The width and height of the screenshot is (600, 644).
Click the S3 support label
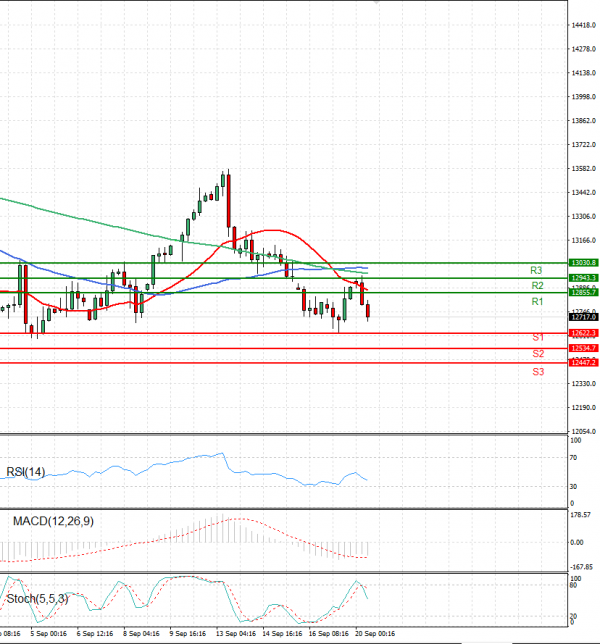[x=538, y=372]
